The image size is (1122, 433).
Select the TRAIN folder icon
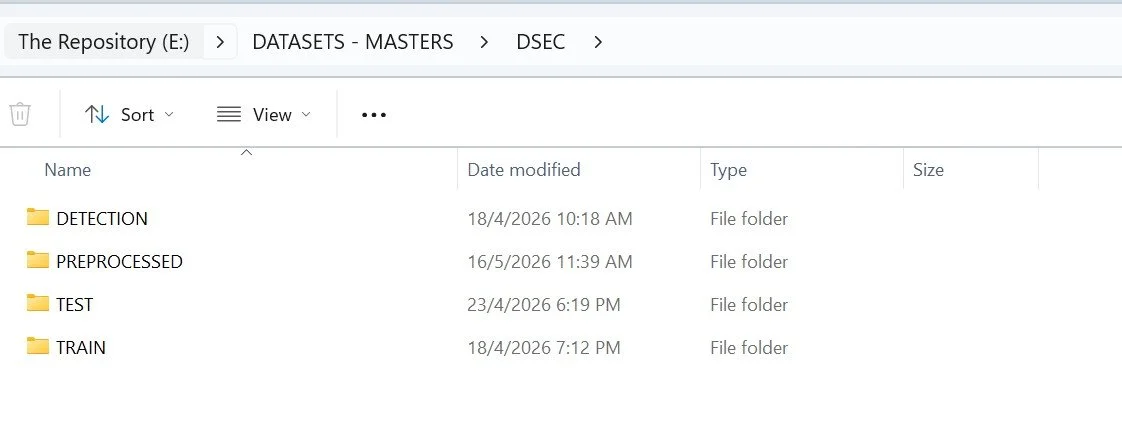38,346
